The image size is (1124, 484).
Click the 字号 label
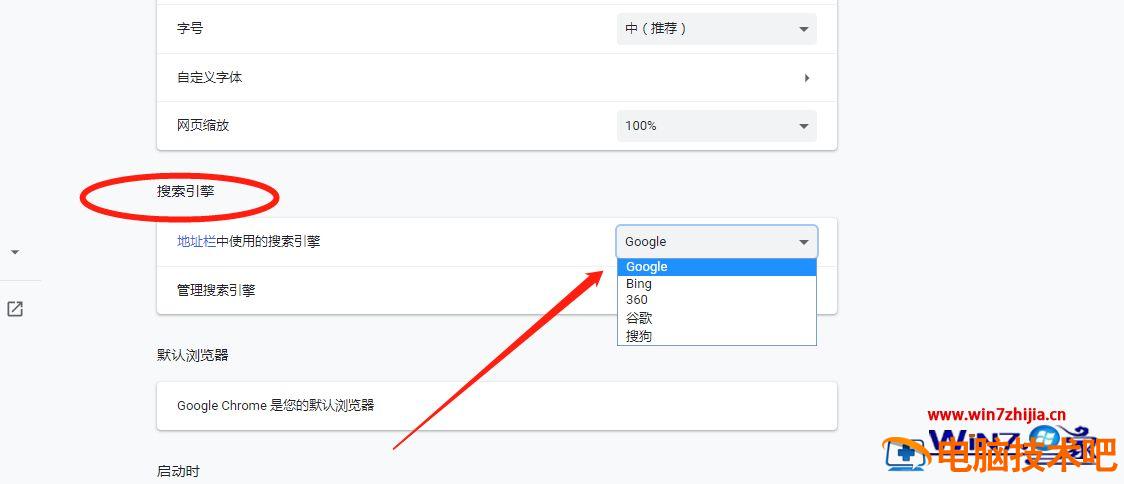click(x=190, y=29)
